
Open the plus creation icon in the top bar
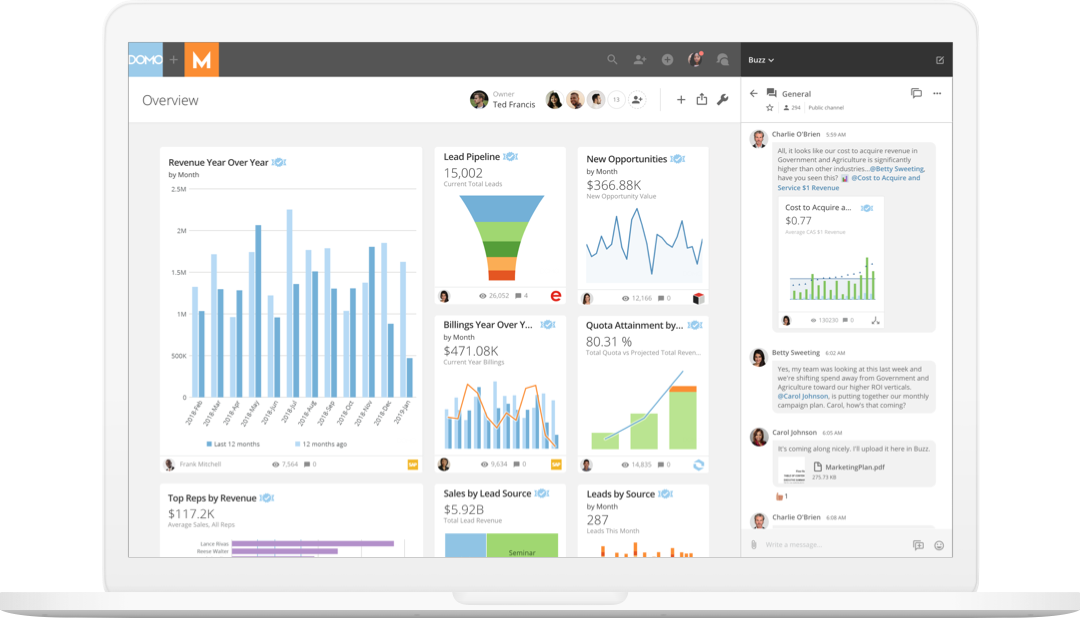point(667,60)
